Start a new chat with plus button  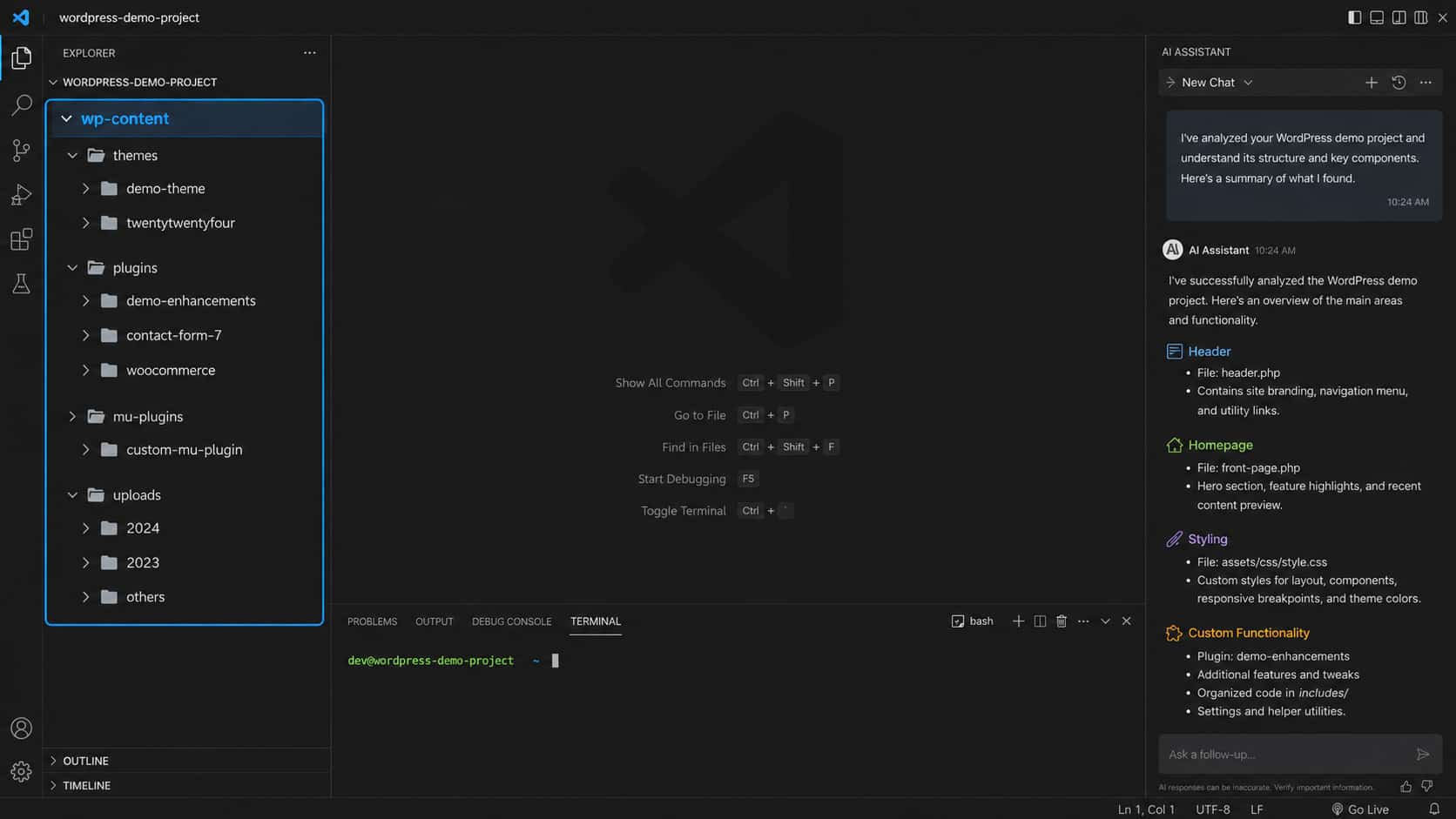pyautogui.click(x=1371, y=82)
